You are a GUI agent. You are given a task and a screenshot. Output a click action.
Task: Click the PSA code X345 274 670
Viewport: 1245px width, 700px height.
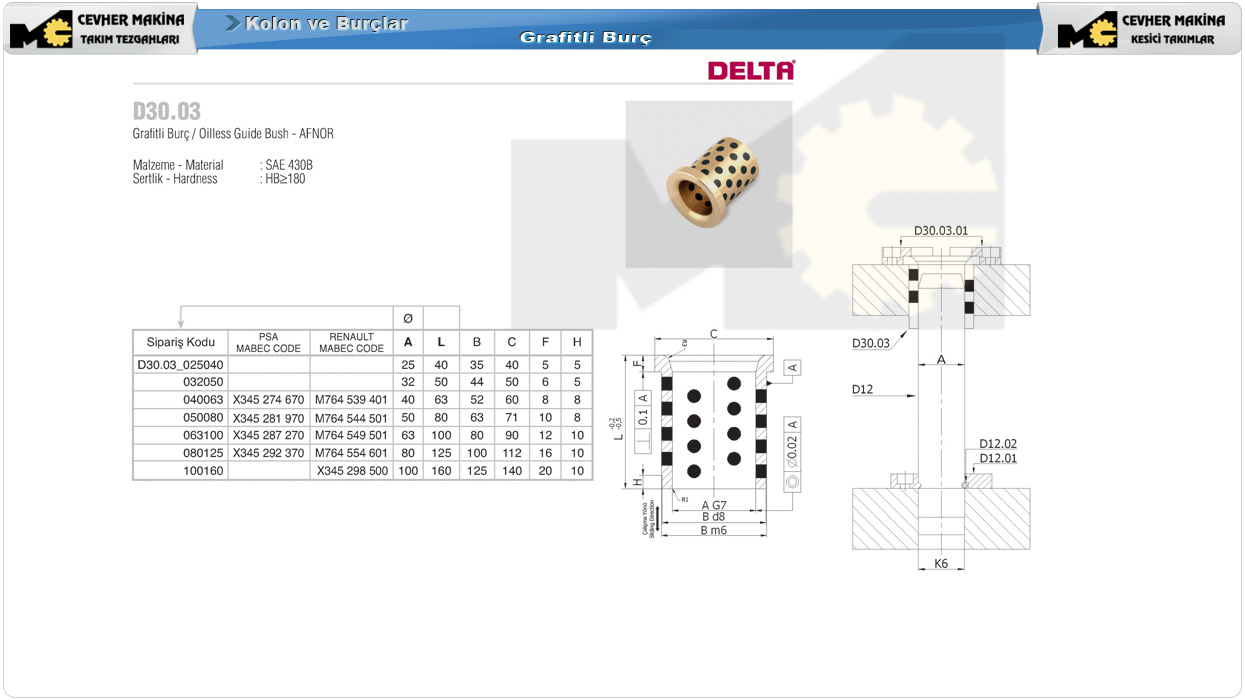(268, 400)
